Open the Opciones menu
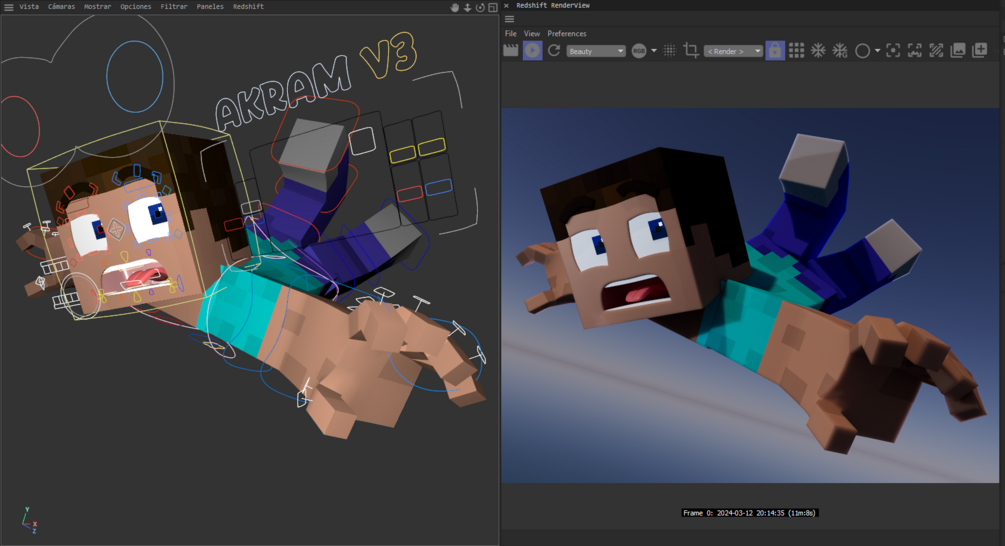 (x=136, y=6)
